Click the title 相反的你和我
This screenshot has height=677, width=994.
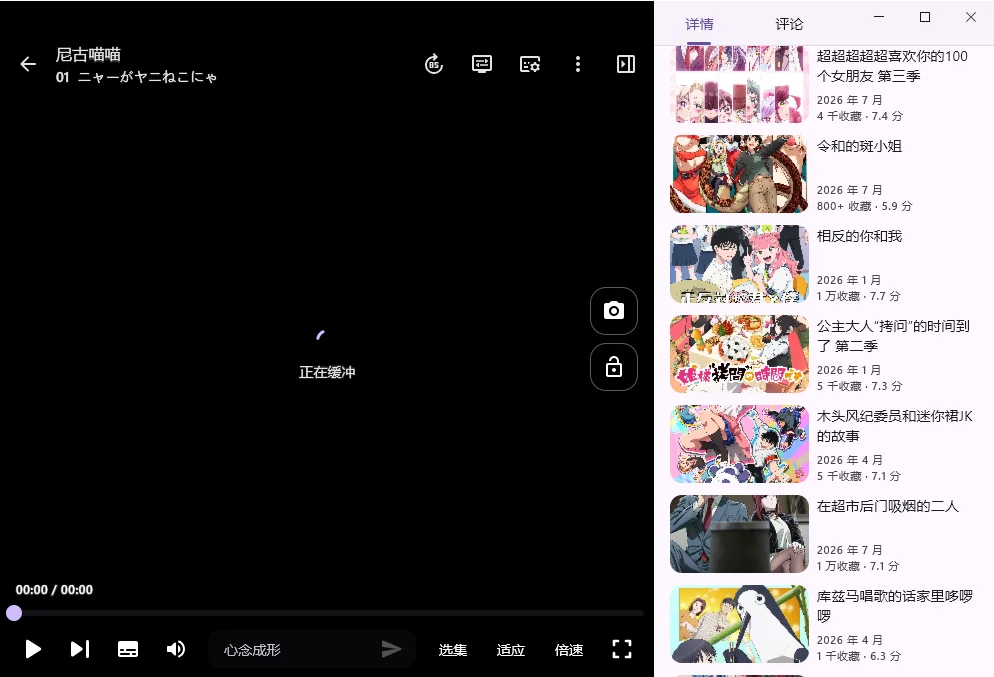[859, 236]
